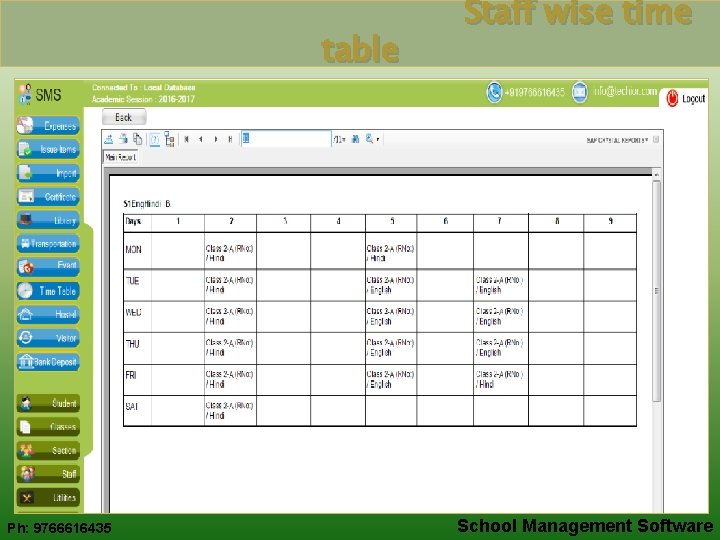Go to next page of report
The width and height of the screenshot is (720, 540).
[x=216, y=139]
